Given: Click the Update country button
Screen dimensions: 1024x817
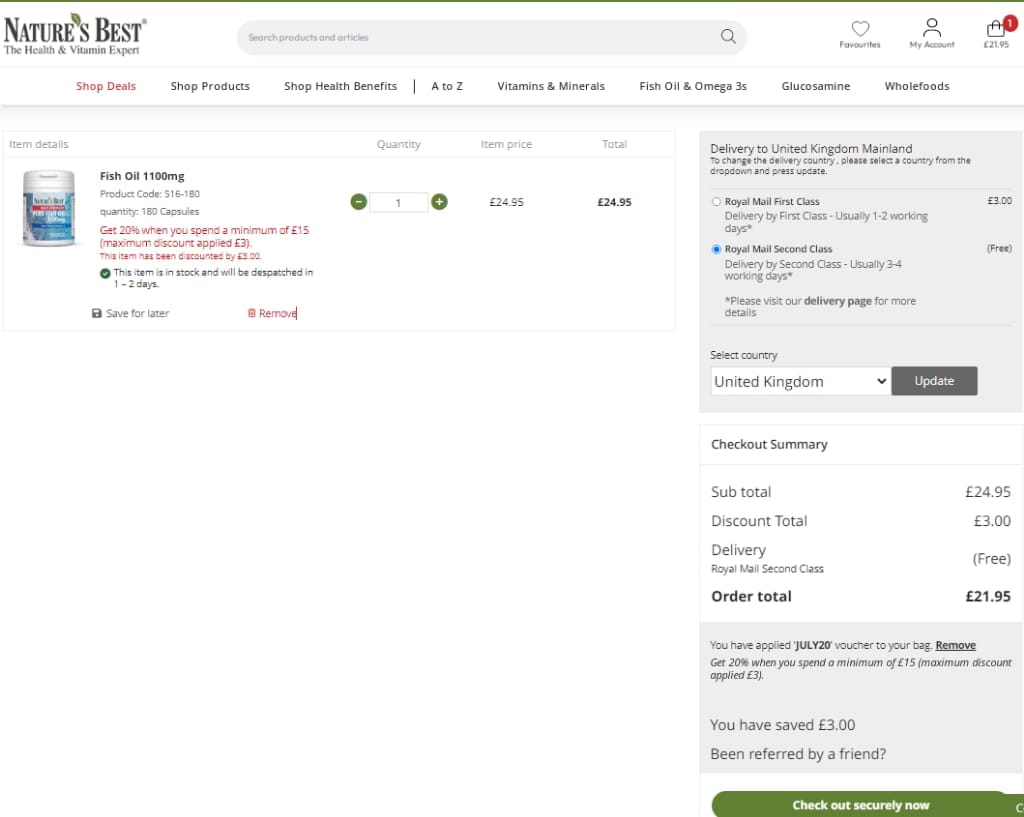Looking at the screenshot, I should (x=935, y=381).
